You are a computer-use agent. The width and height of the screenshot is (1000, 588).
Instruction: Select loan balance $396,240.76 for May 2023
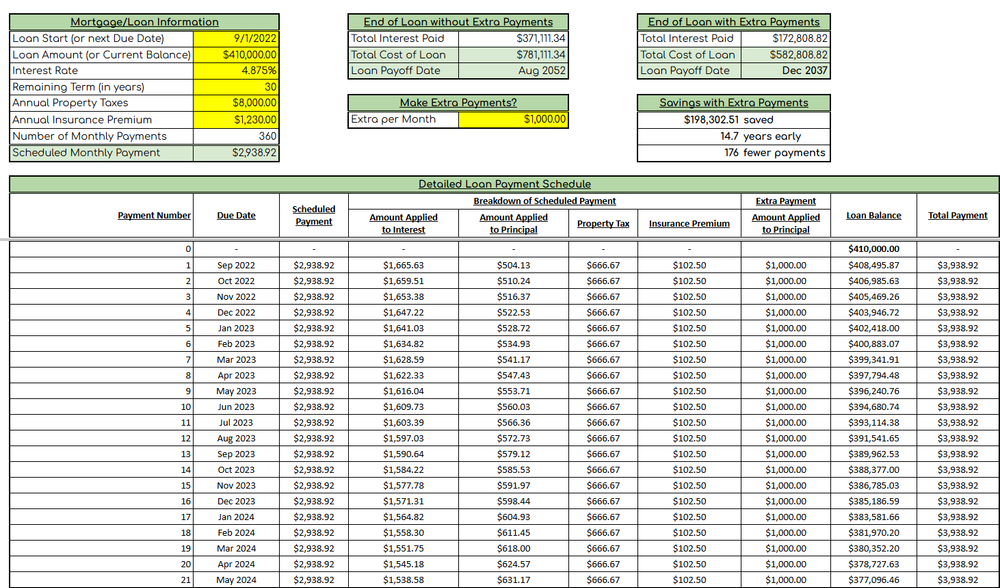874,391
